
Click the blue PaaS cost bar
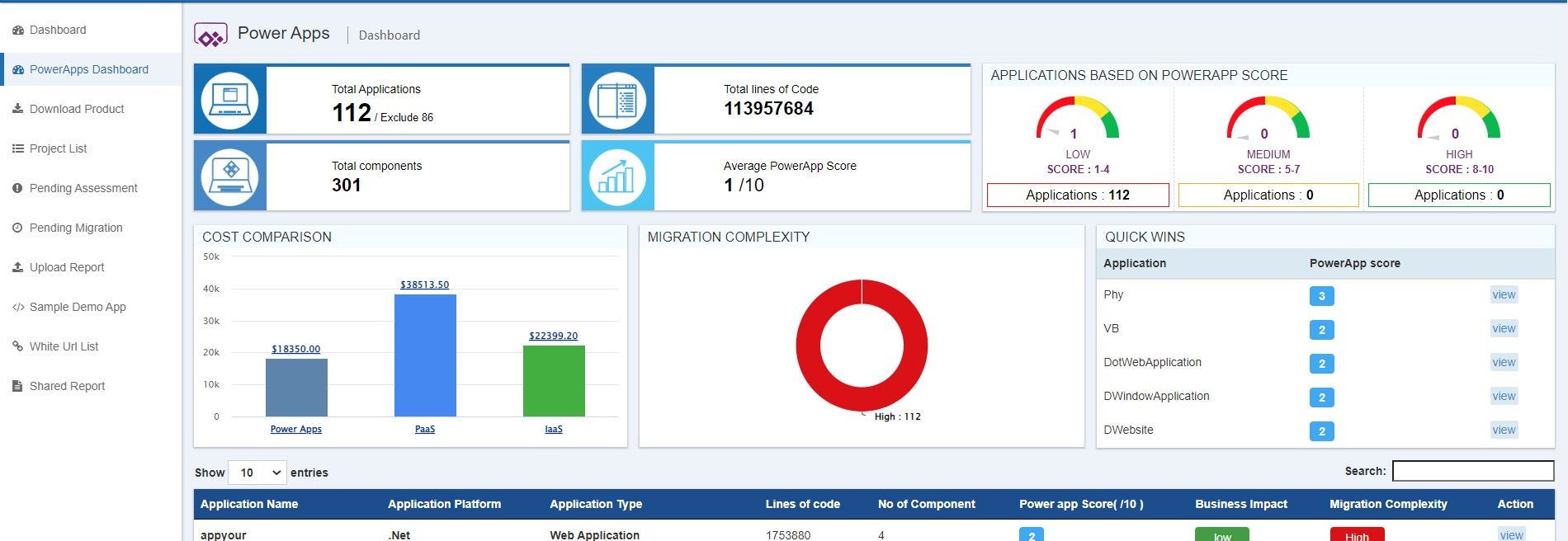pyautogui.click(x=425, y=355)
